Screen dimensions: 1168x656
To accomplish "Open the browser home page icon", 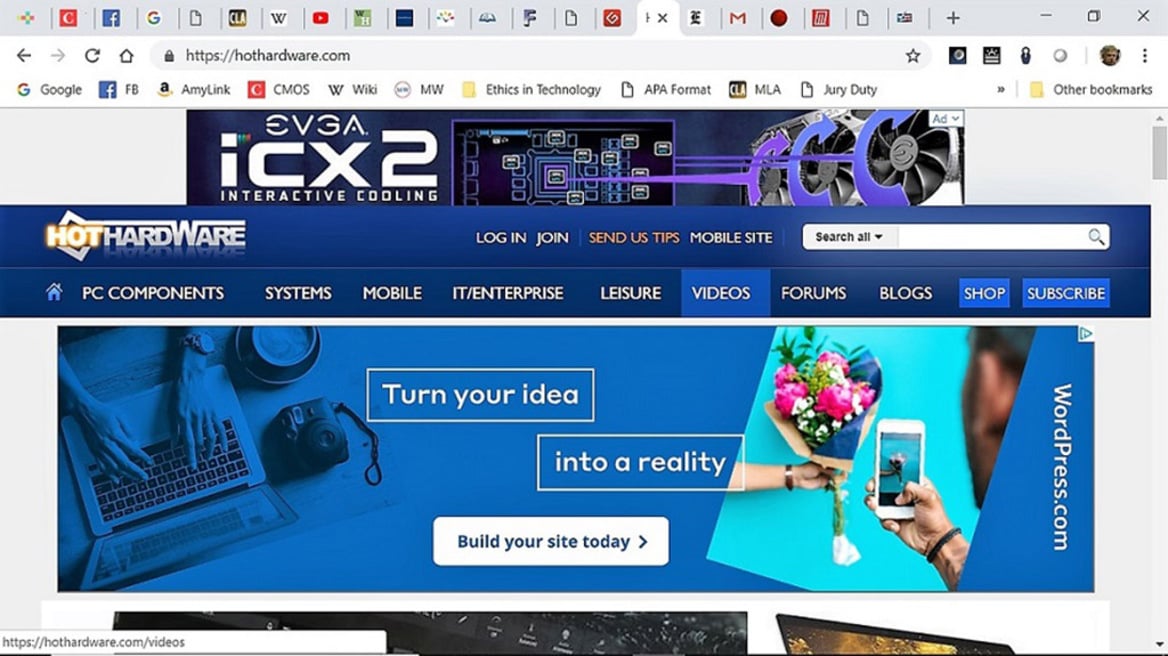I will [126, 55].
